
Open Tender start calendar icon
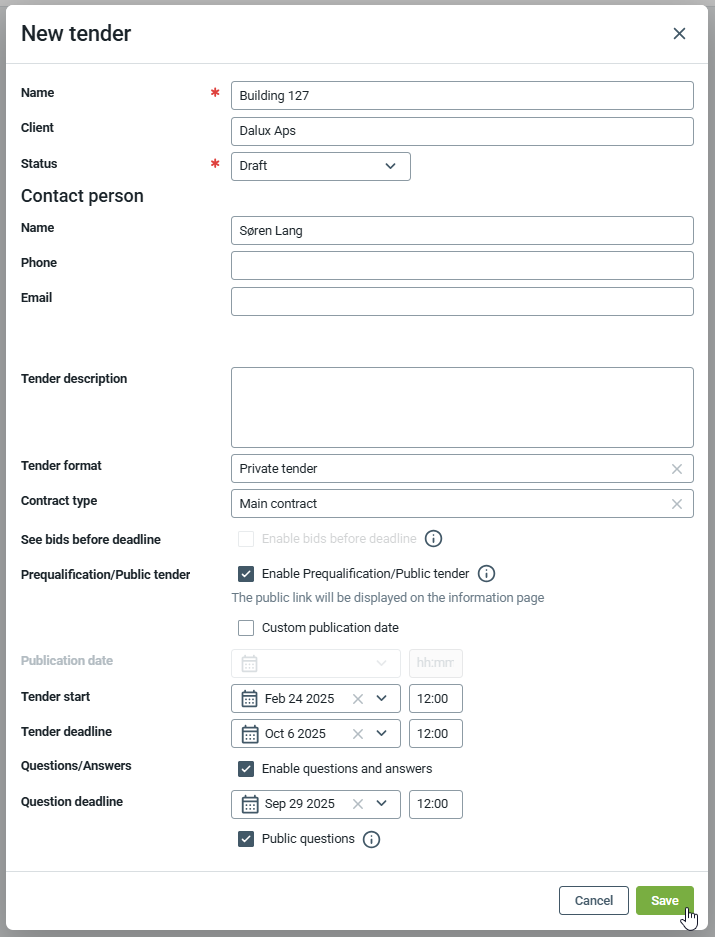point(249,699)
